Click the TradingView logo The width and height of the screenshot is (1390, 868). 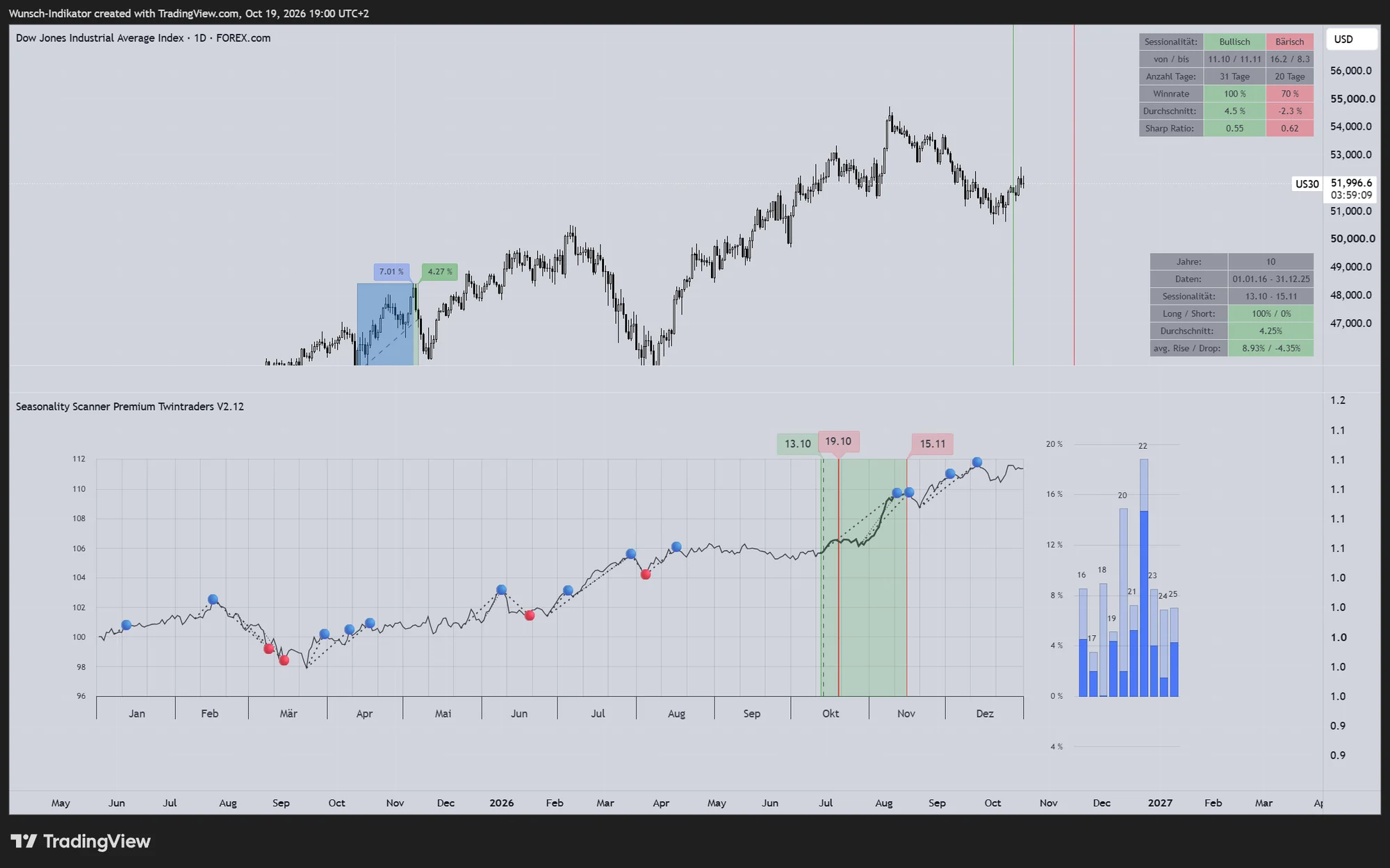point(81,842)
